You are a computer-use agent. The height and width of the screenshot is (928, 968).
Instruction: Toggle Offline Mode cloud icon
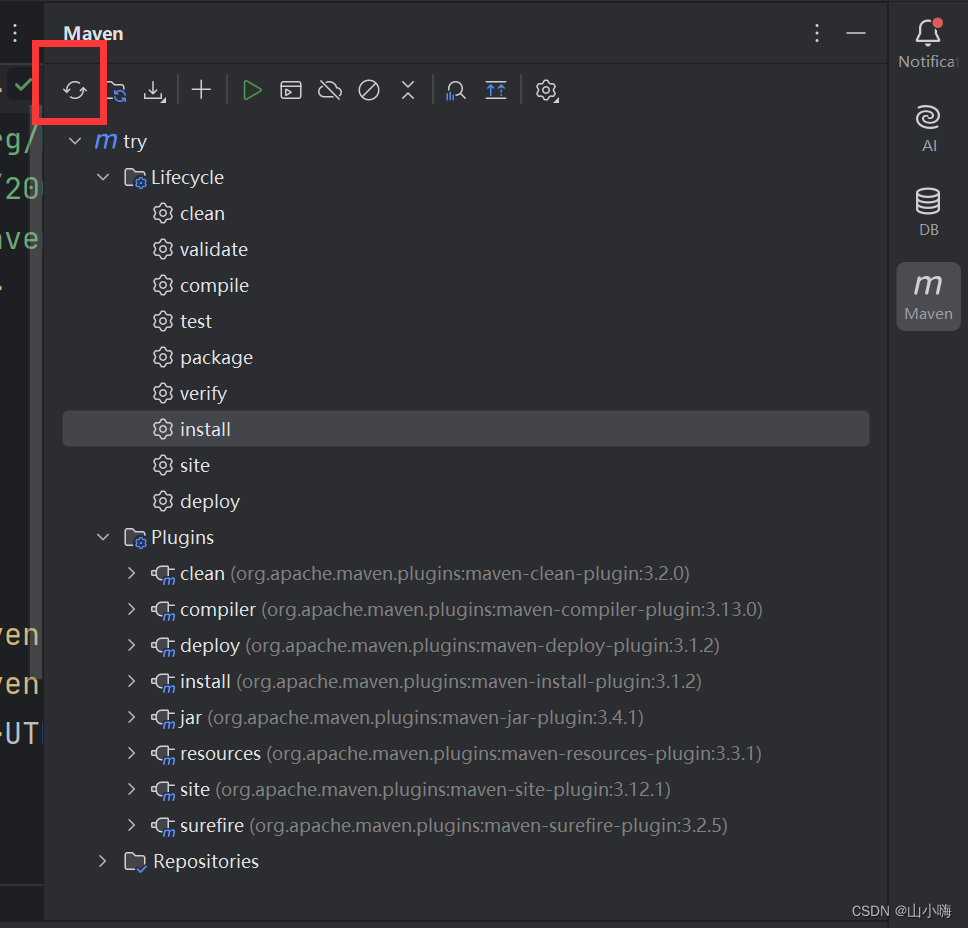click(330, 90)
